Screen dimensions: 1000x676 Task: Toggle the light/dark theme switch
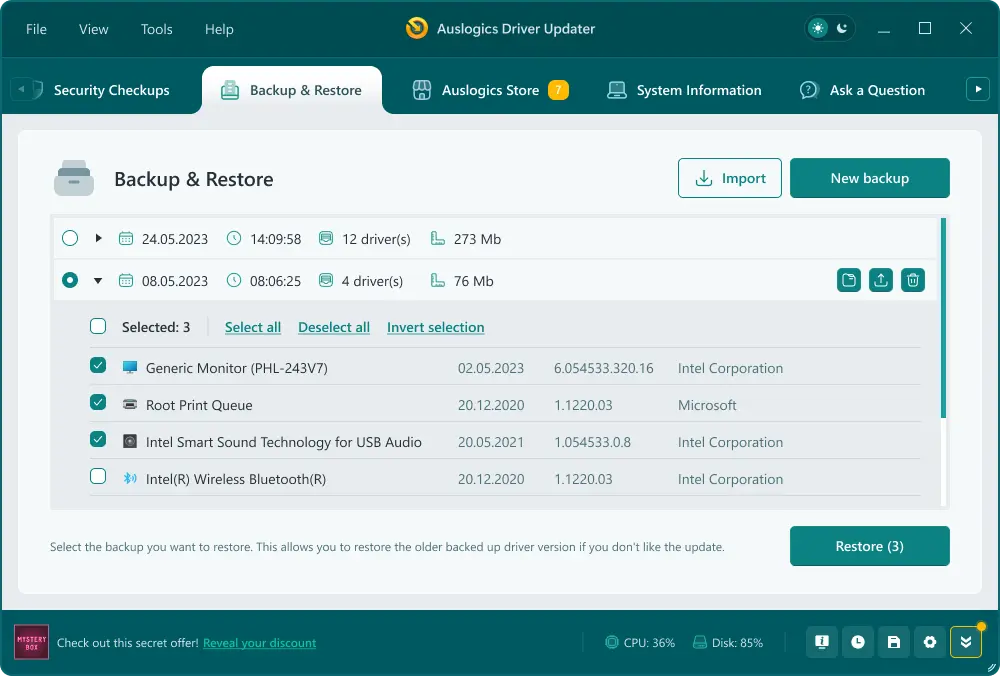coord(831,29)
